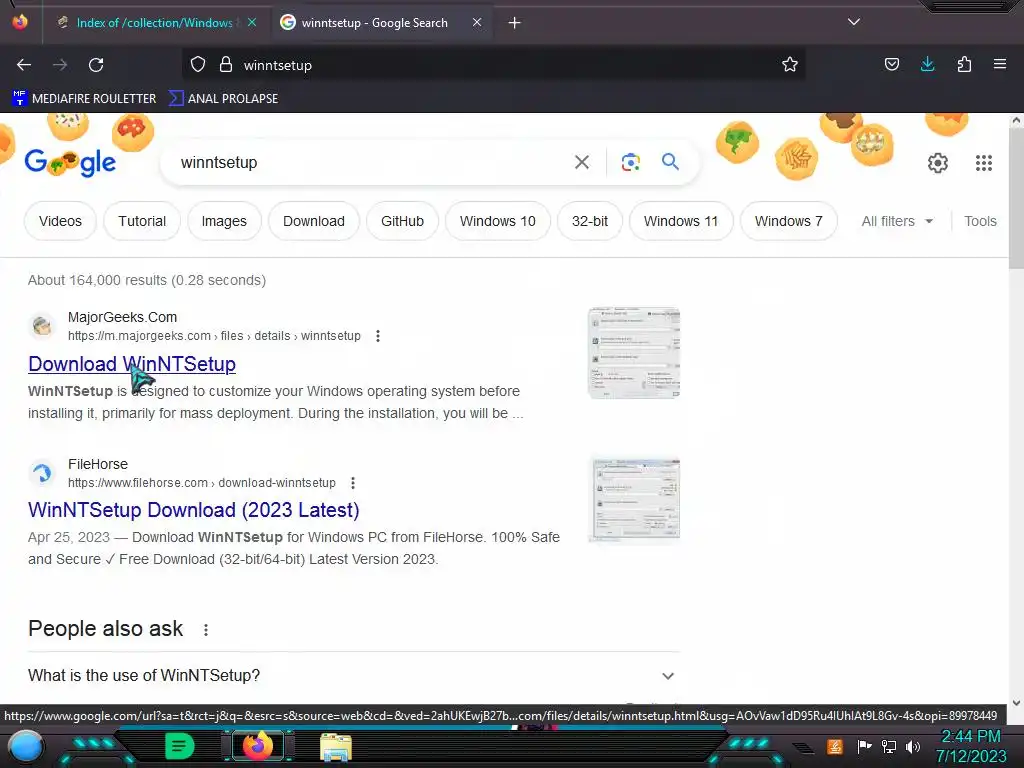Apply the Windows 10 filter chip
Viewport: 1024px width, 768px height.
pyautogui.click(x=498, y=221)
